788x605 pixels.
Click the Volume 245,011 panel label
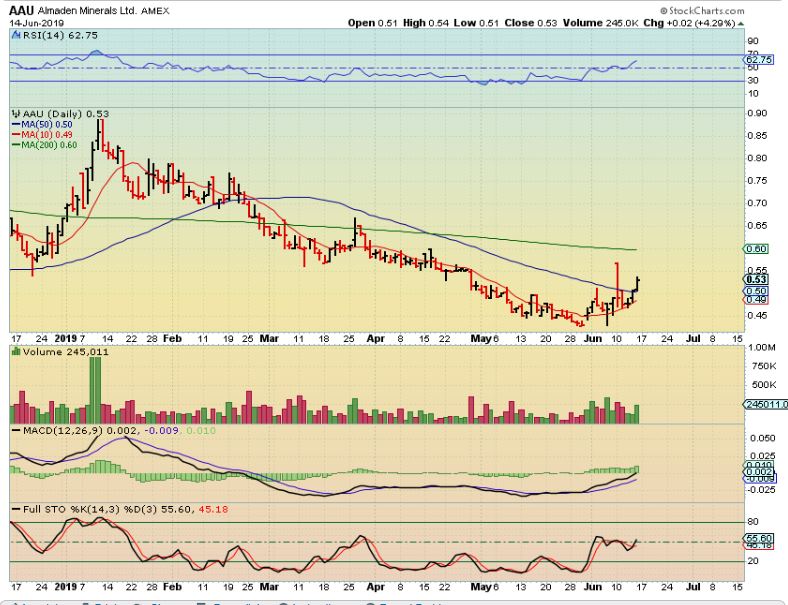(x=66, y=352)
